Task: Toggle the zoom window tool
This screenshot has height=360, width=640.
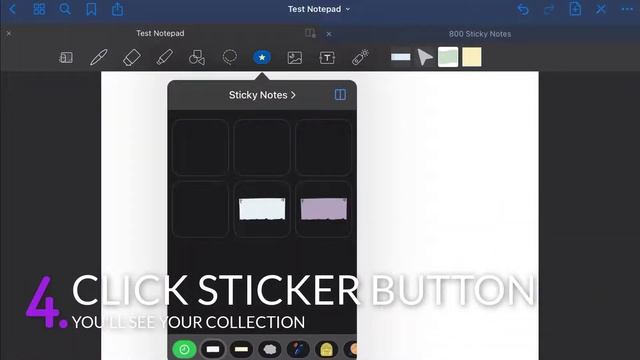Action: coord(66,58)
